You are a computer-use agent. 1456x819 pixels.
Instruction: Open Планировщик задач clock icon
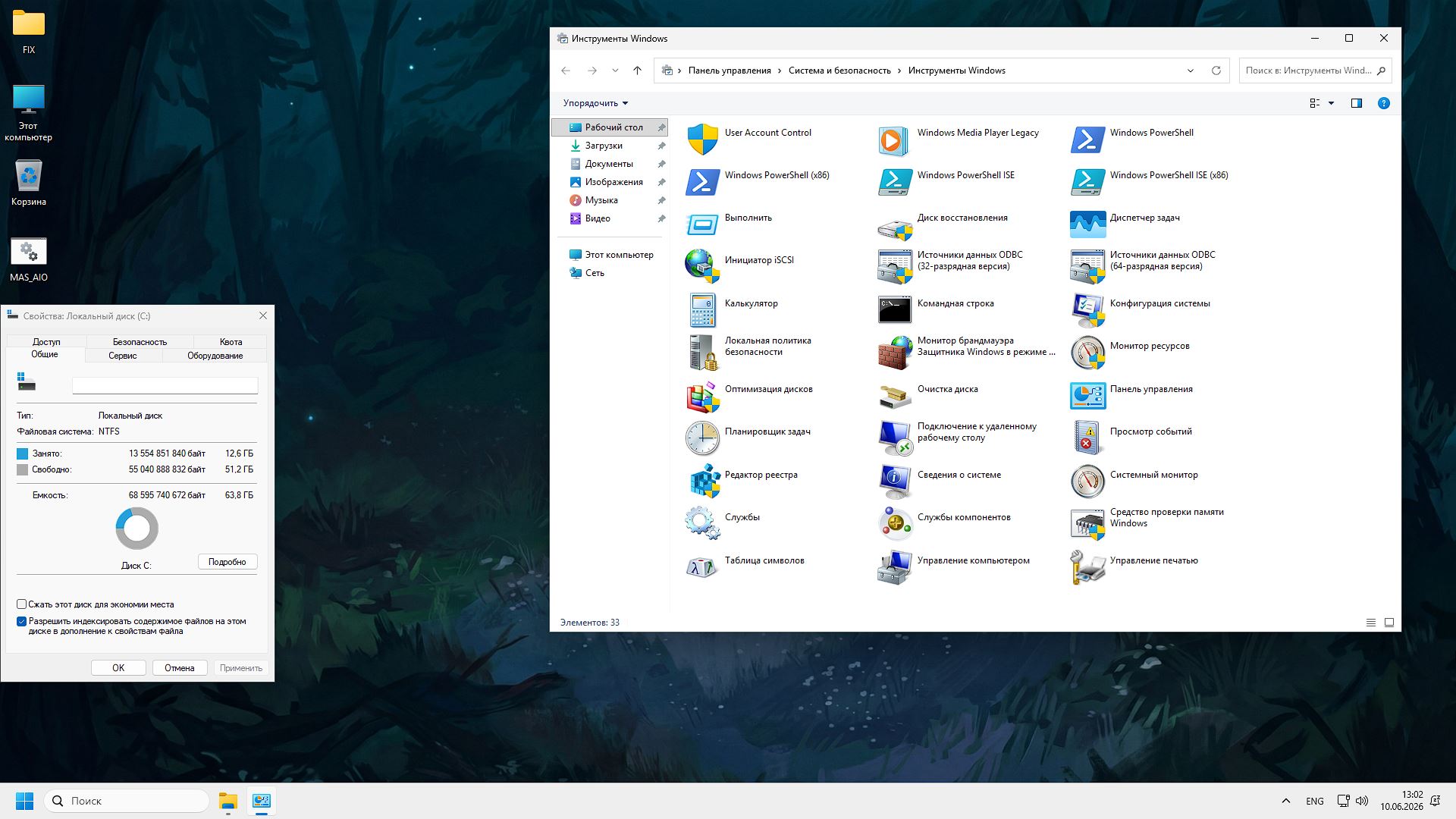click(x=702, y=438)
